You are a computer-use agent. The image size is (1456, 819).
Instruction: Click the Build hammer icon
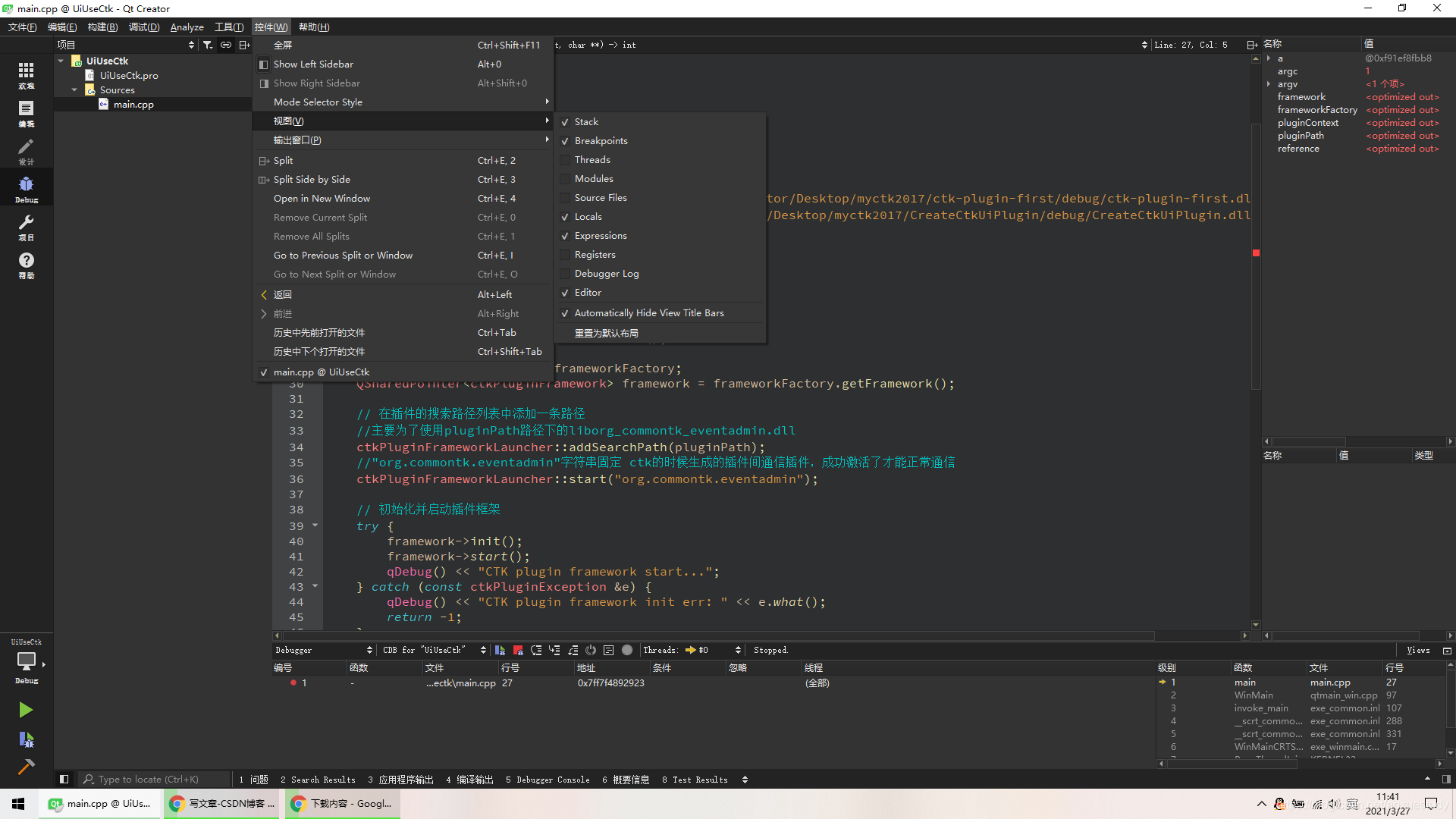point(26,767)
